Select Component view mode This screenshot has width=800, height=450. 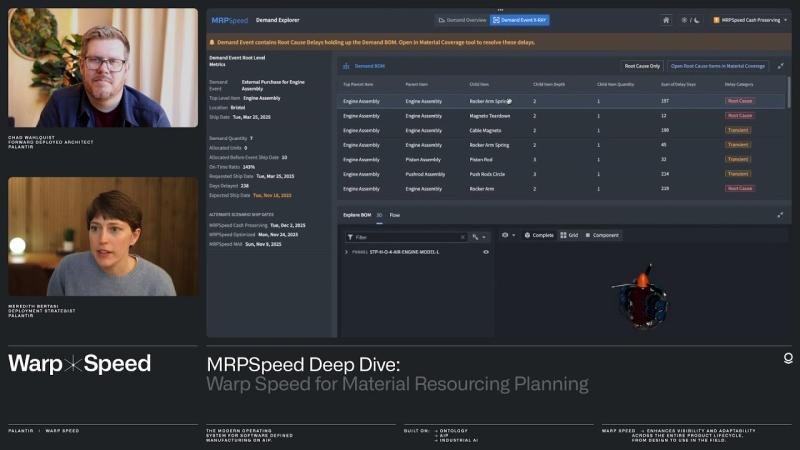(602, 235)
